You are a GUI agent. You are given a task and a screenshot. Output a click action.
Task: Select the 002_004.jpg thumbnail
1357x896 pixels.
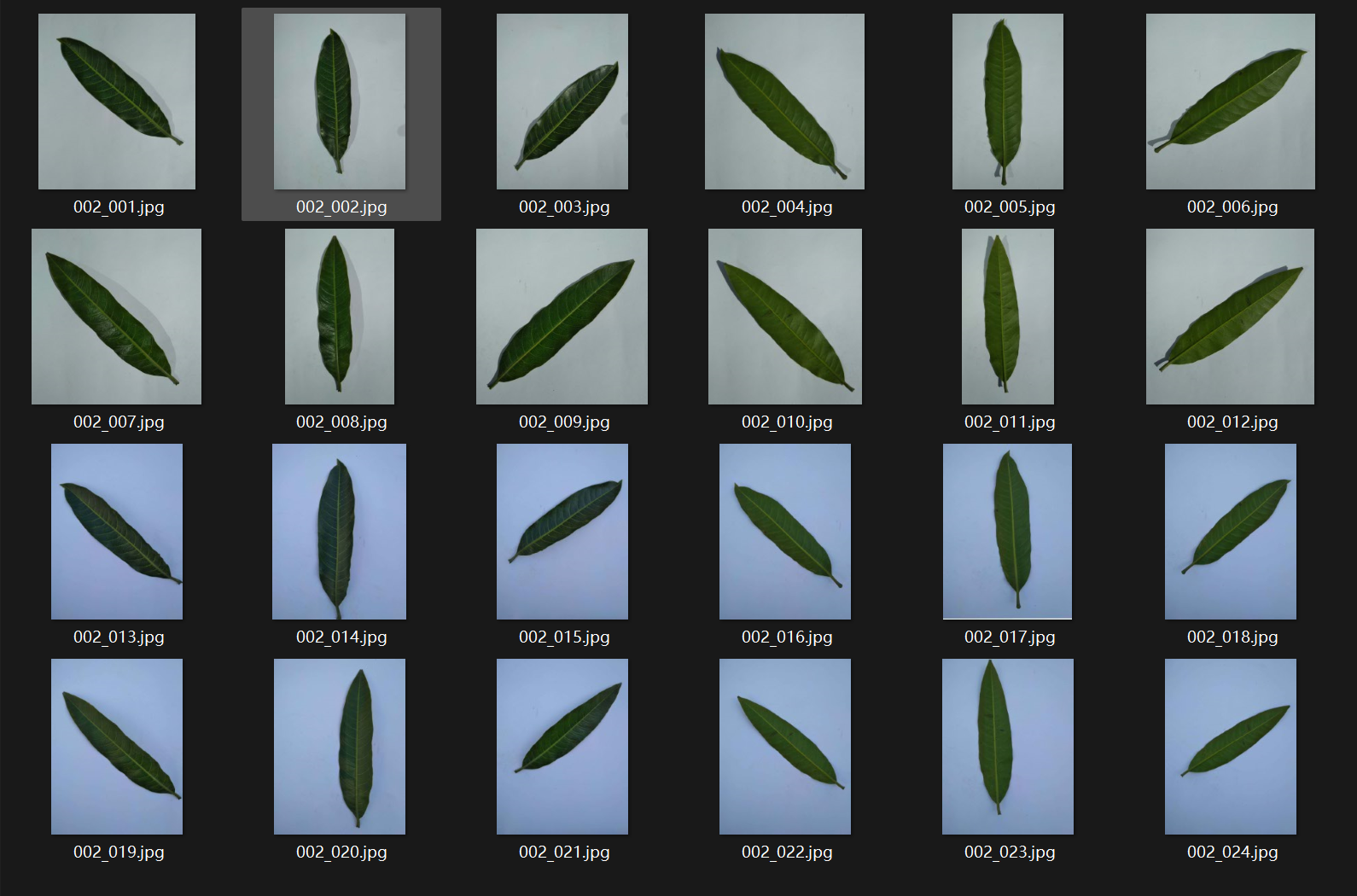coord(784,102)
